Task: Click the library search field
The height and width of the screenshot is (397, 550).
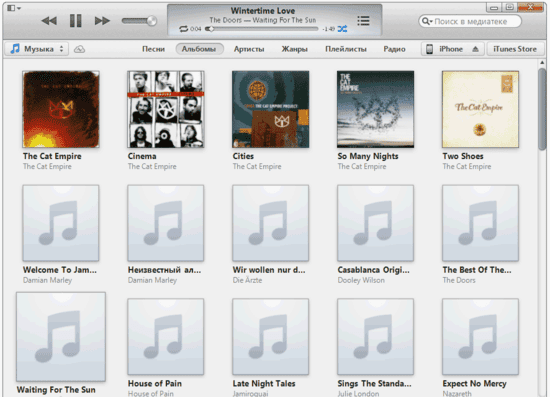Action: tap(470, 21)
